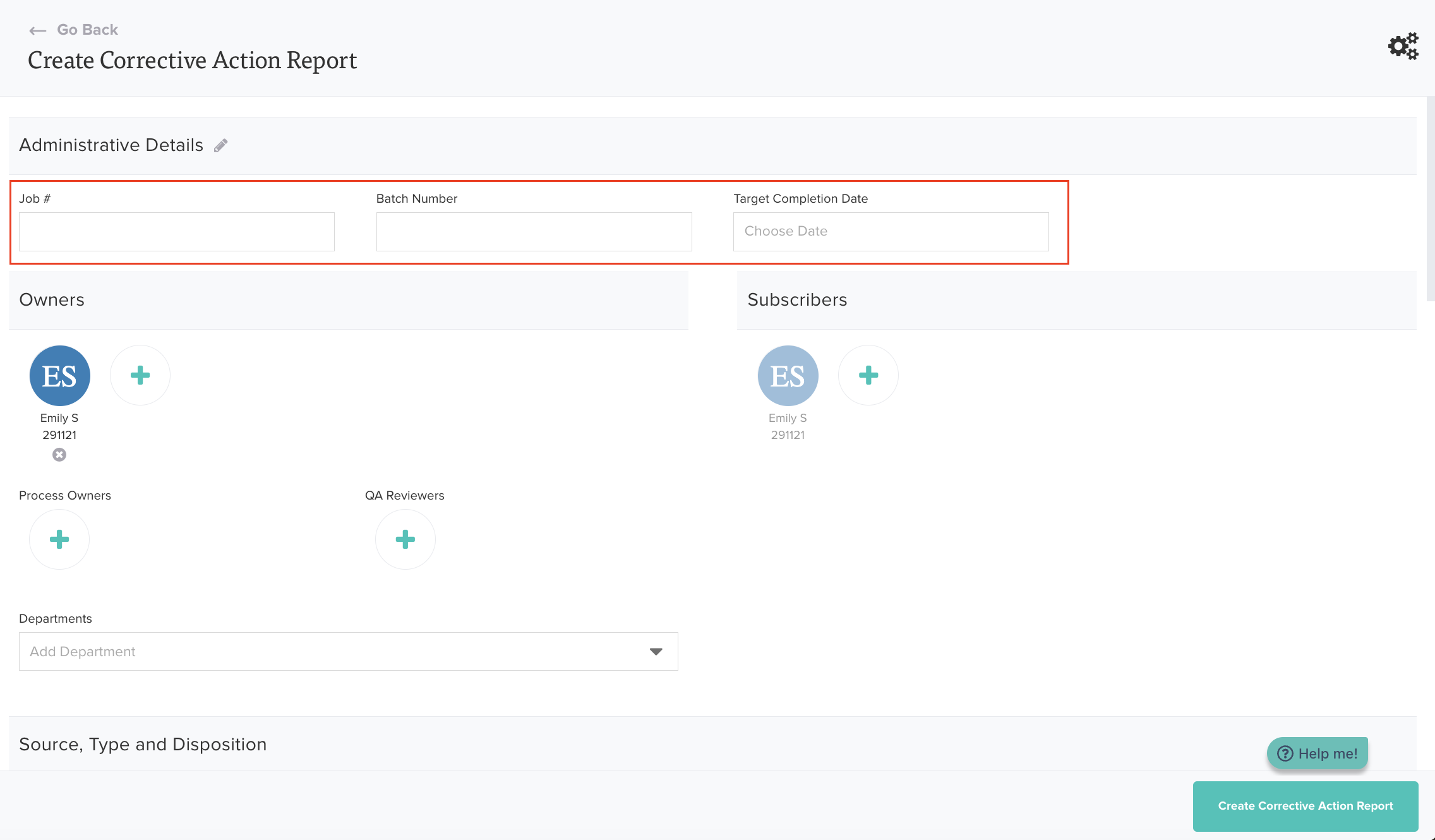This screenshot has width=1435, height=840.
Task: Add a Process Owner with plus
Action: point(59,539)
